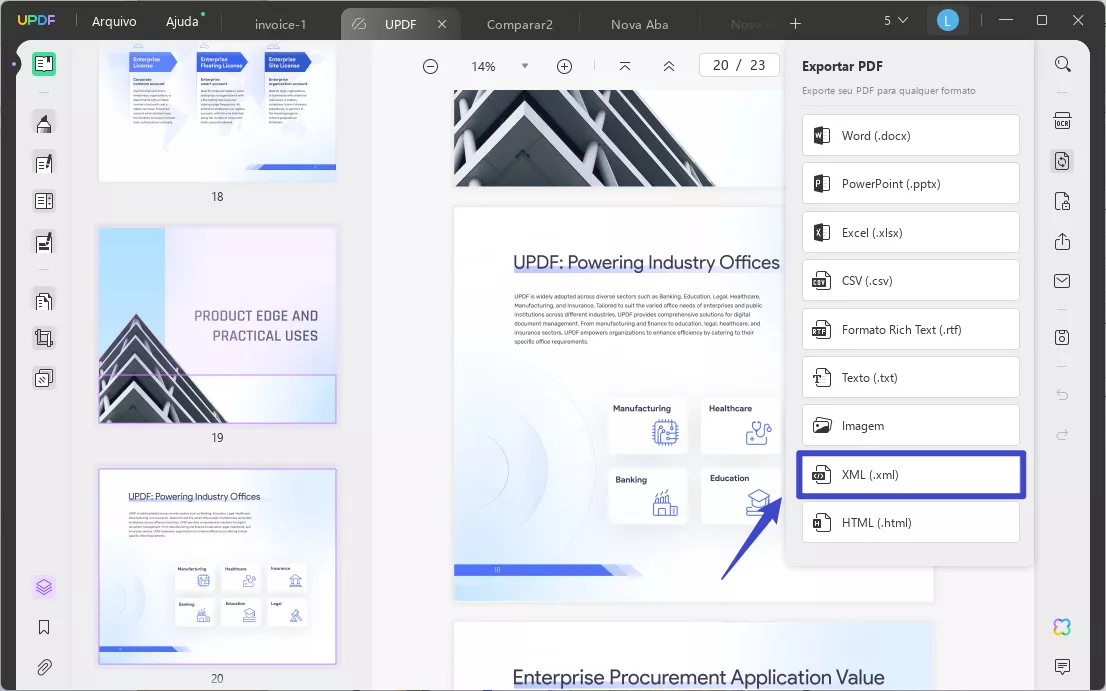Click the 14% zoom value
Viewport: 1106px width, 691px height.
pyautogui.click(x=483, y=66)
